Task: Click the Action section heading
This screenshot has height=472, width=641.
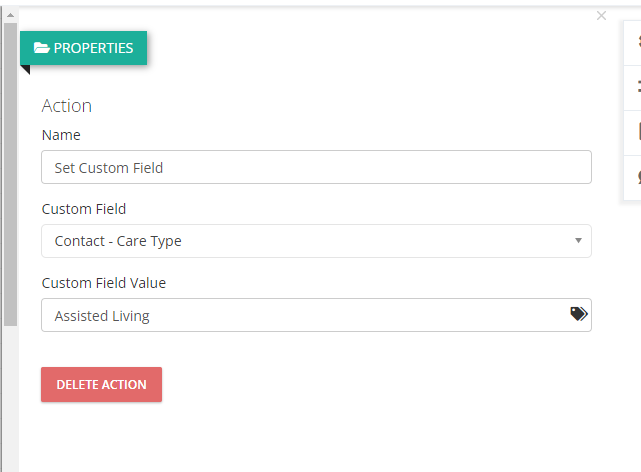Action: pos(67,106)
